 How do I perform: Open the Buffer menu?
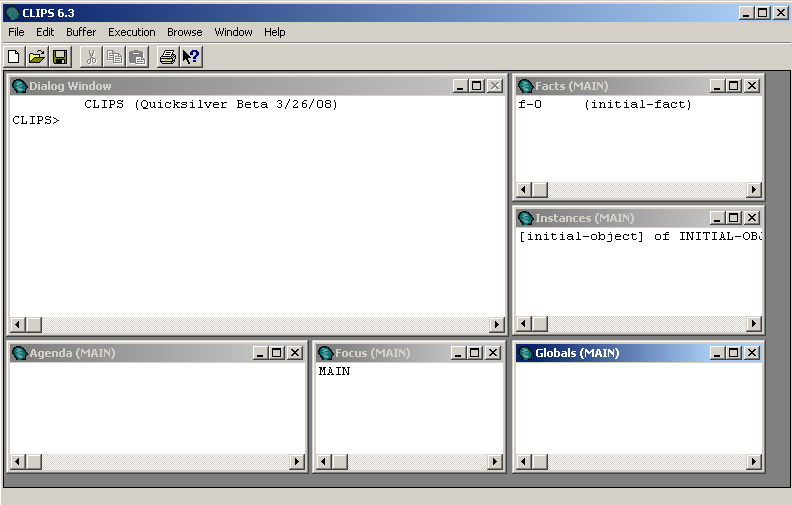pyautogui.click(x=81, y=32)
